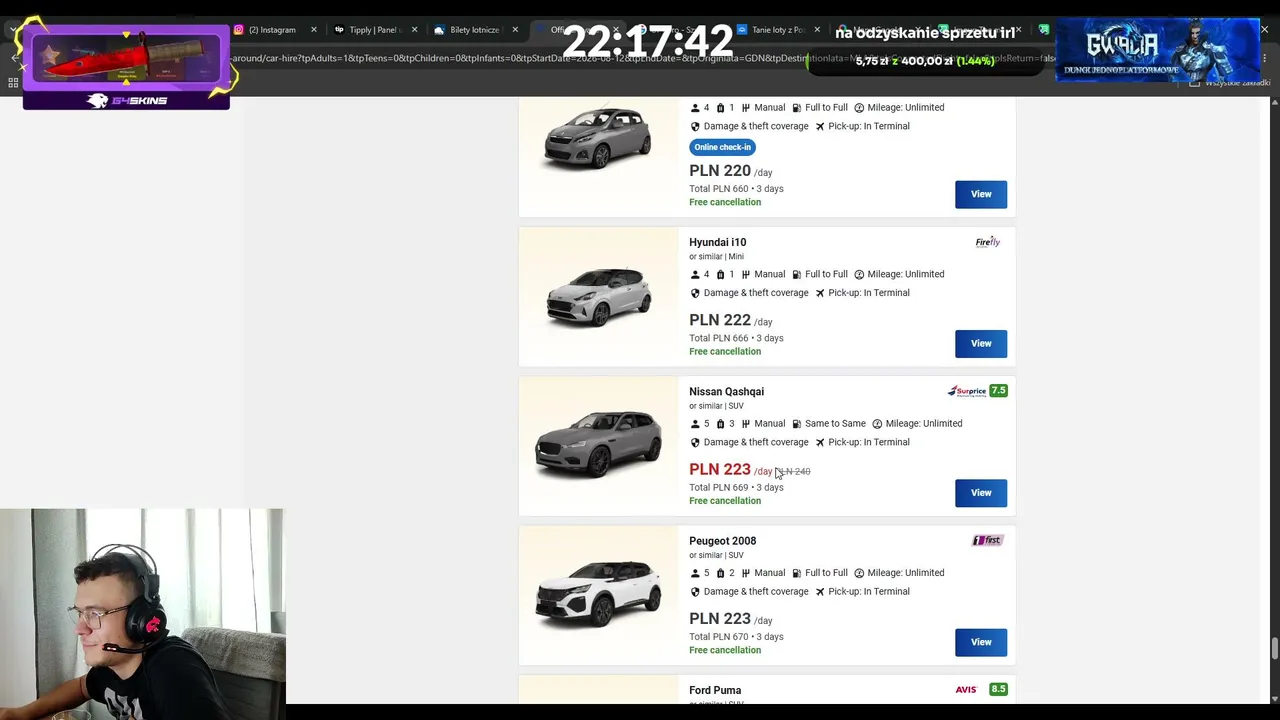
Task: Click the passenger seats icon on the Peugeot 2008 card
Action: 695,573
